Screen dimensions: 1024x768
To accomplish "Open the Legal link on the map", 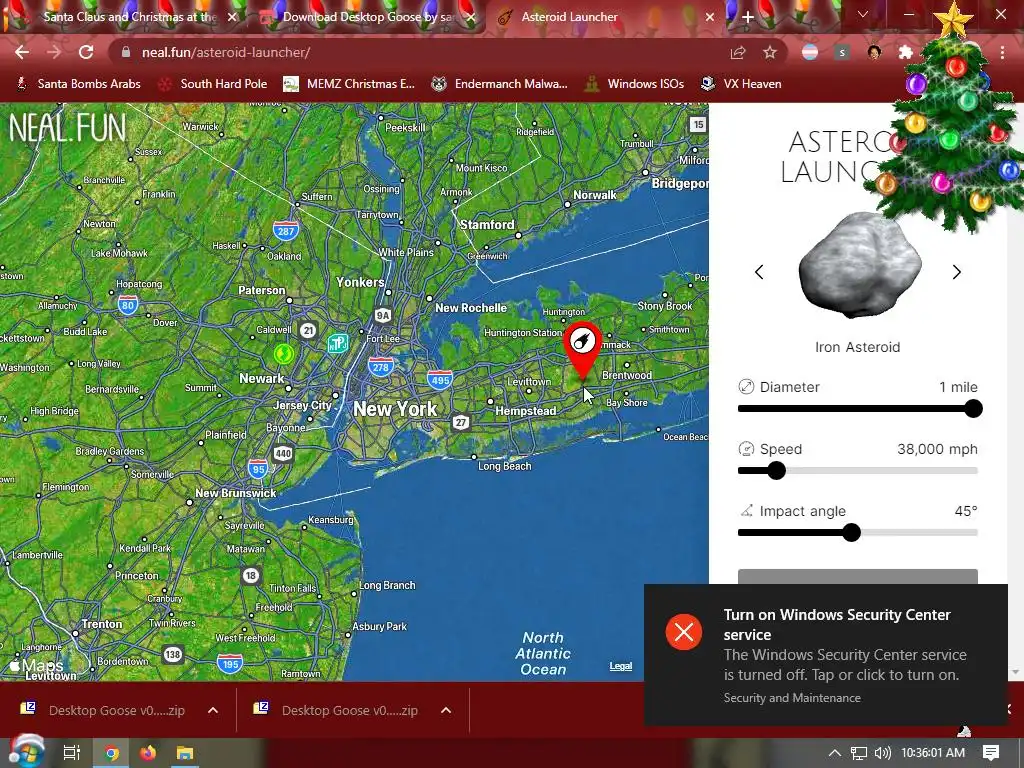I will tap(620, 665).
